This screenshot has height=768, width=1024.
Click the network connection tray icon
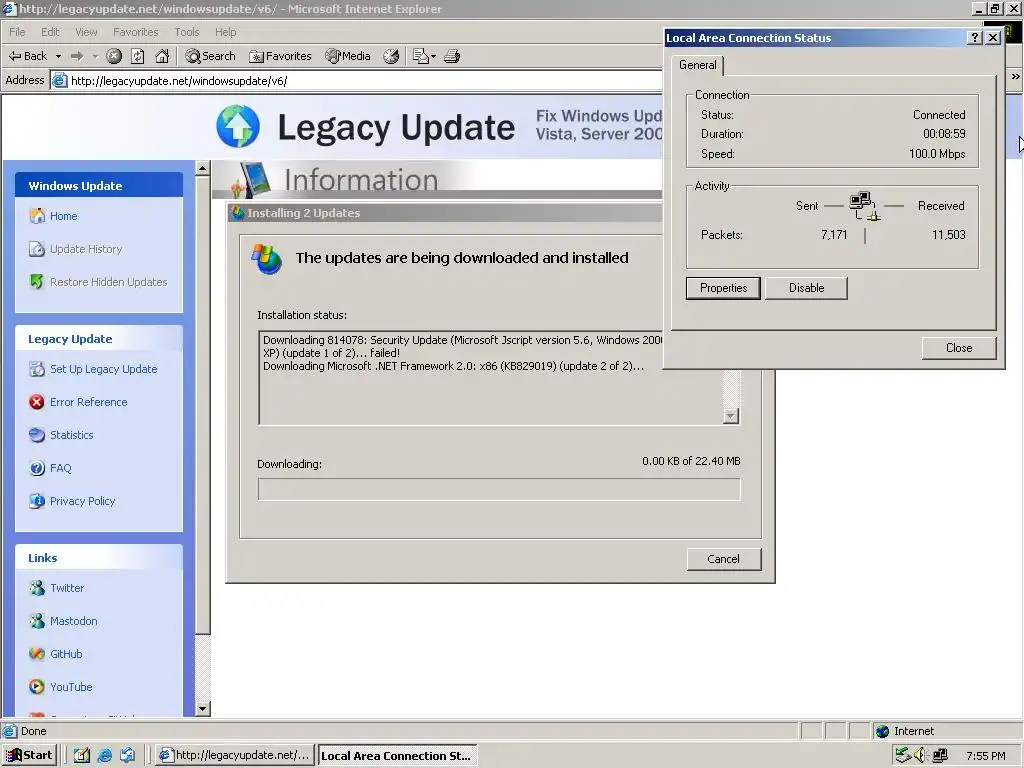coord(940,756)
